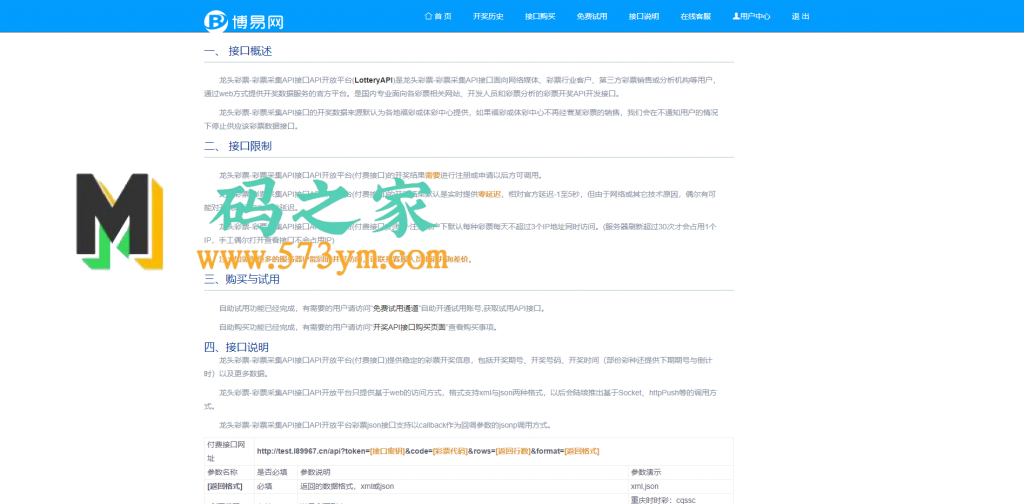Select the 参数演示 table column header
This screenshot has width=1024, height=504.
[x=646, y=471]
